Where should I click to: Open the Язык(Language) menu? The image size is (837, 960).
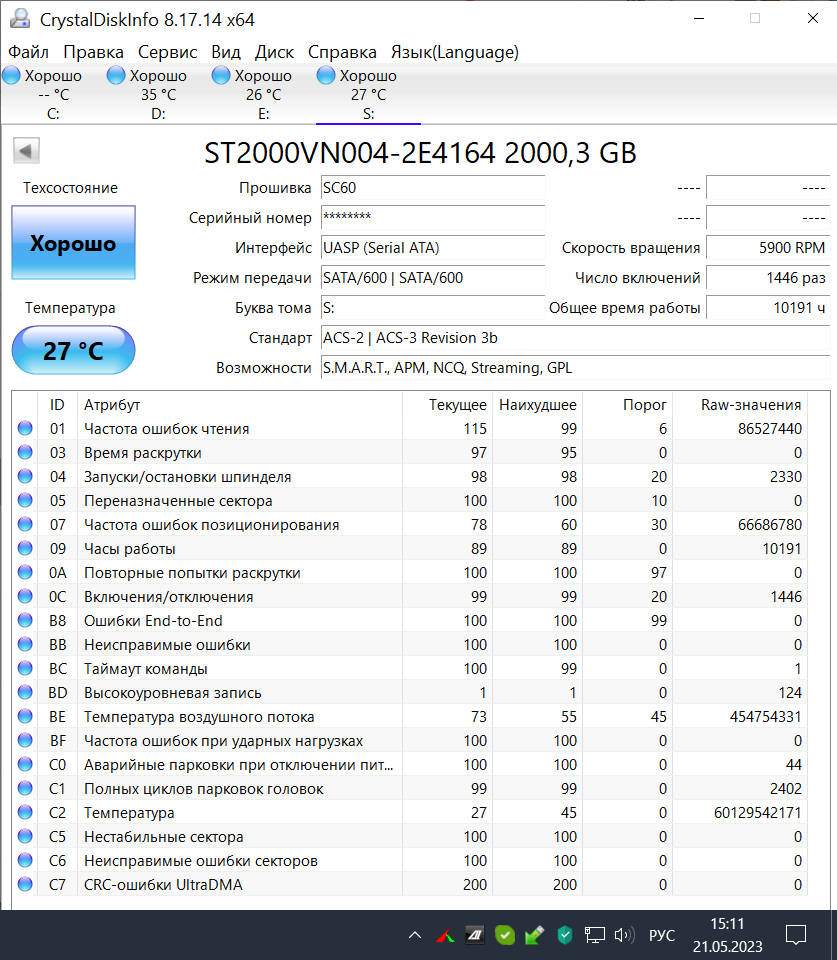click(x=455, y=52)
